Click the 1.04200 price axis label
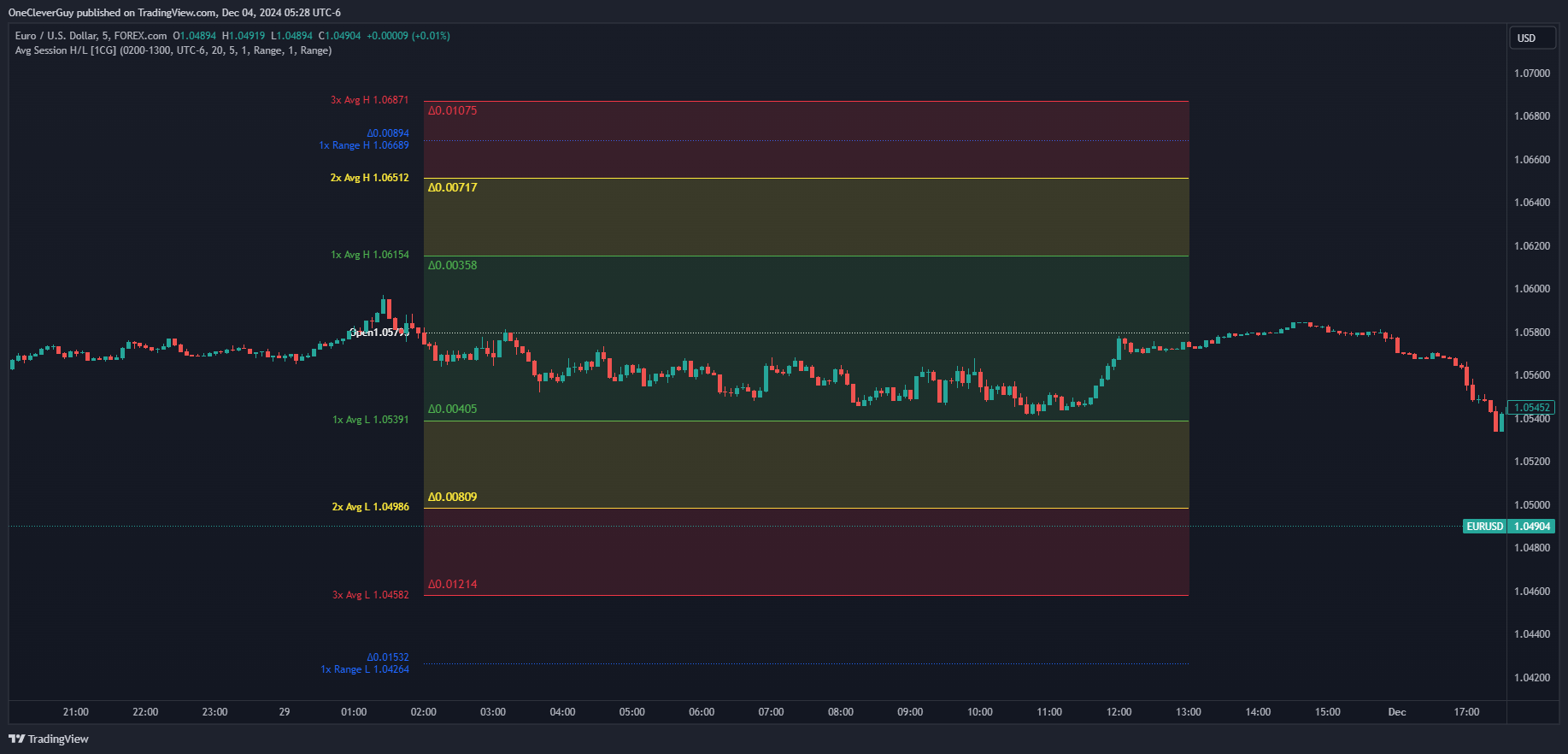Image resolution: width=1568 pixels, height=754 pixels. click(1532, 678)
